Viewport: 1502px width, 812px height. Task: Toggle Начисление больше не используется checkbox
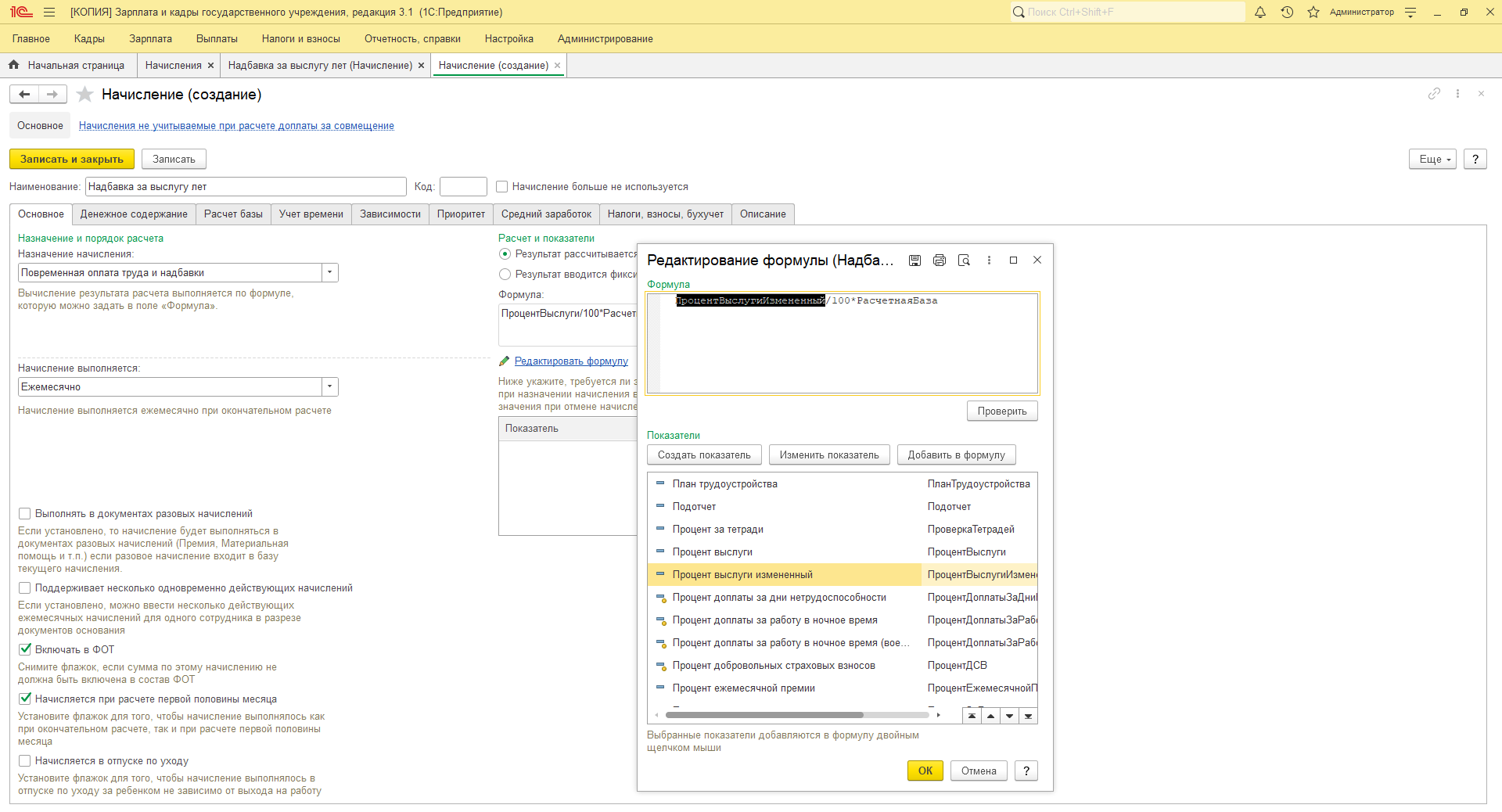point(502,187)
